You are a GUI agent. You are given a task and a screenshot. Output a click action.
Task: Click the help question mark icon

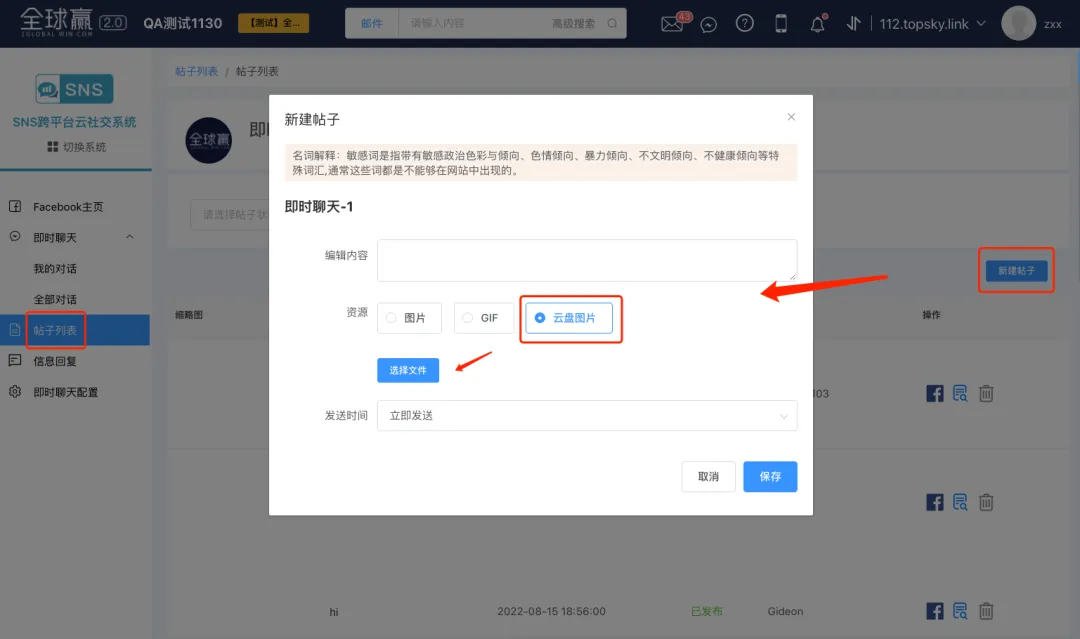click(744, 24)
